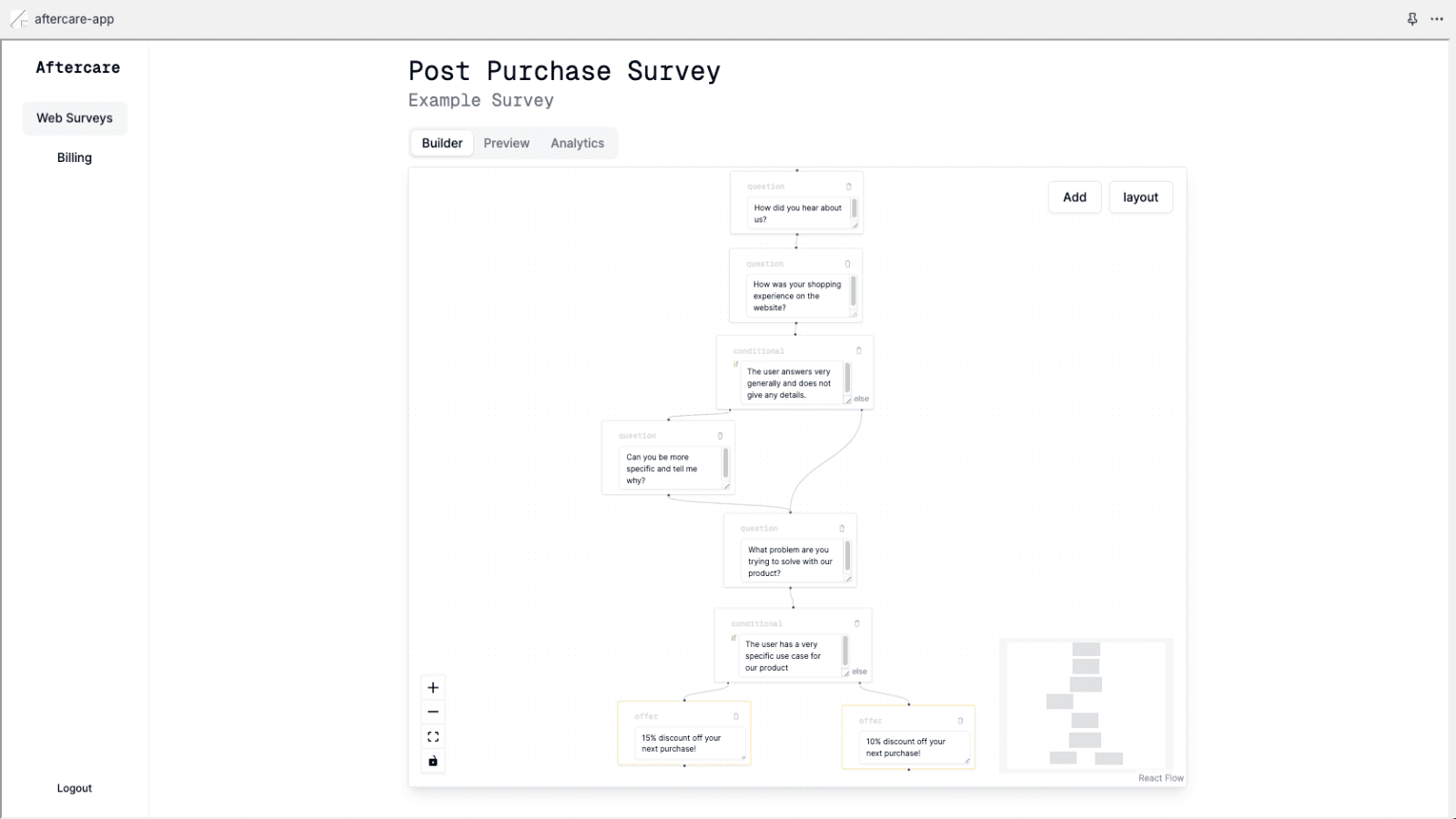Open the ellipsis options menu
Screen dimensions: 1456x819
point(1438,18)
